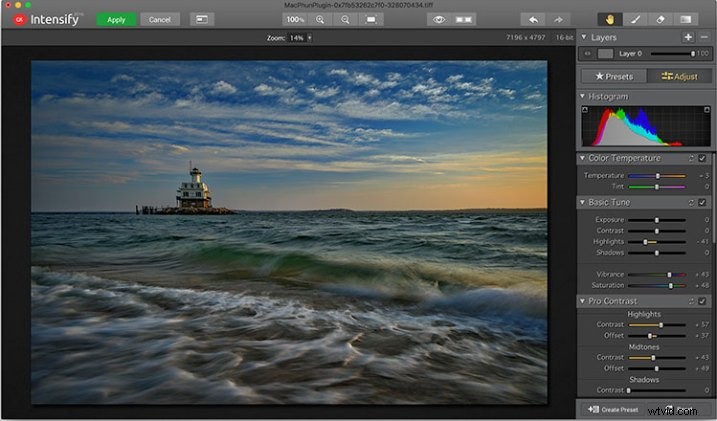Collapse the Layers panel triangle
This screenshot has height=421, width=717.
pos(584,37)
